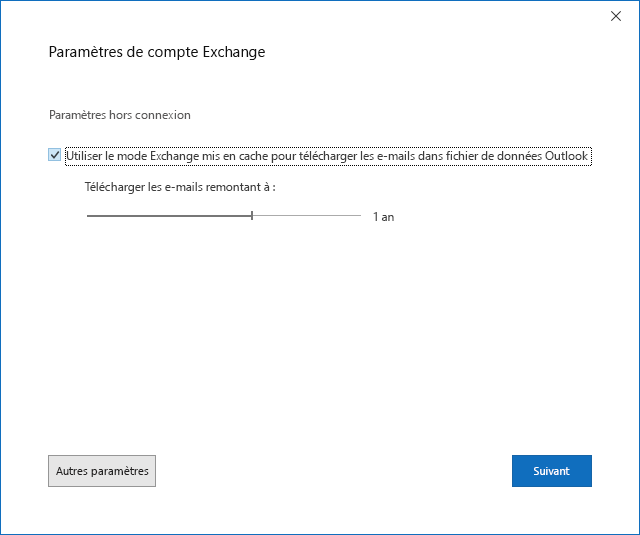Screen dimensions: 640x535
Task: Click the filled slider track left of thumb
Action: pyautogui.click(x=168, y=215)
